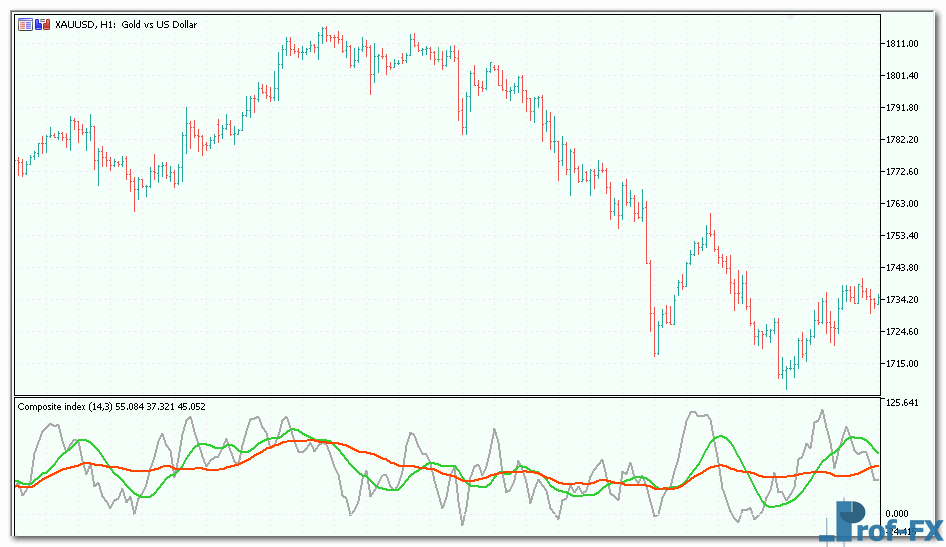Click the 125.641 indicator scale value
946x547 pixels.
coord(901,403)
